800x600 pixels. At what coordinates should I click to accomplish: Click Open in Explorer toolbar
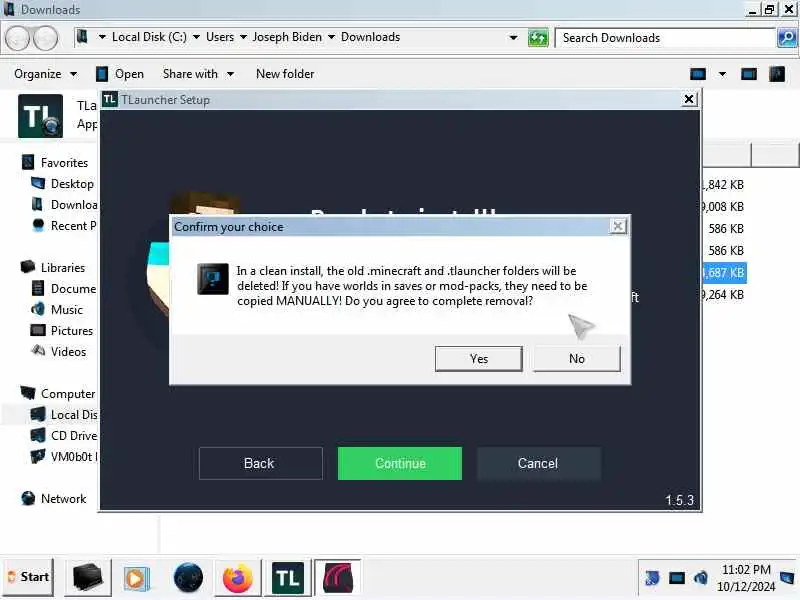click(120, 74)
